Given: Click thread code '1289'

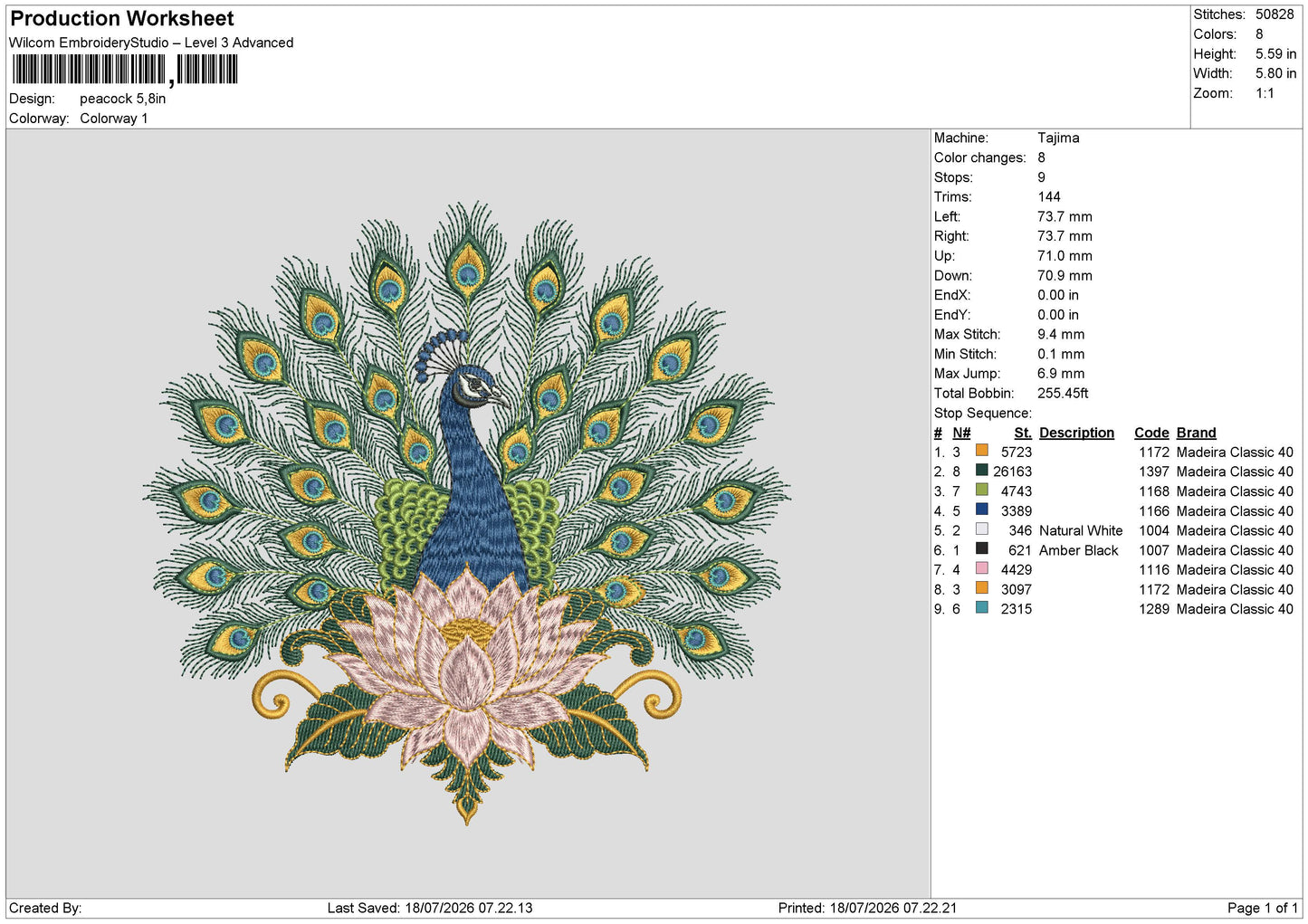Looking at the screenshot, I should pos(1154,609).
